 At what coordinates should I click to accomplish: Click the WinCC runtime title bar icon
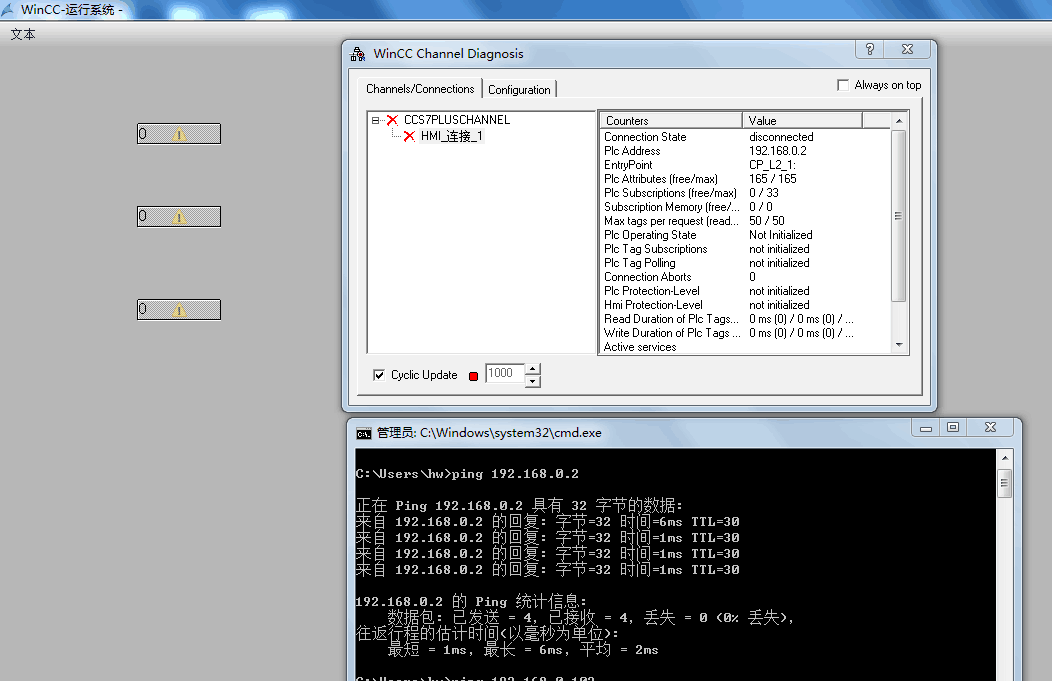coord(7,9)
